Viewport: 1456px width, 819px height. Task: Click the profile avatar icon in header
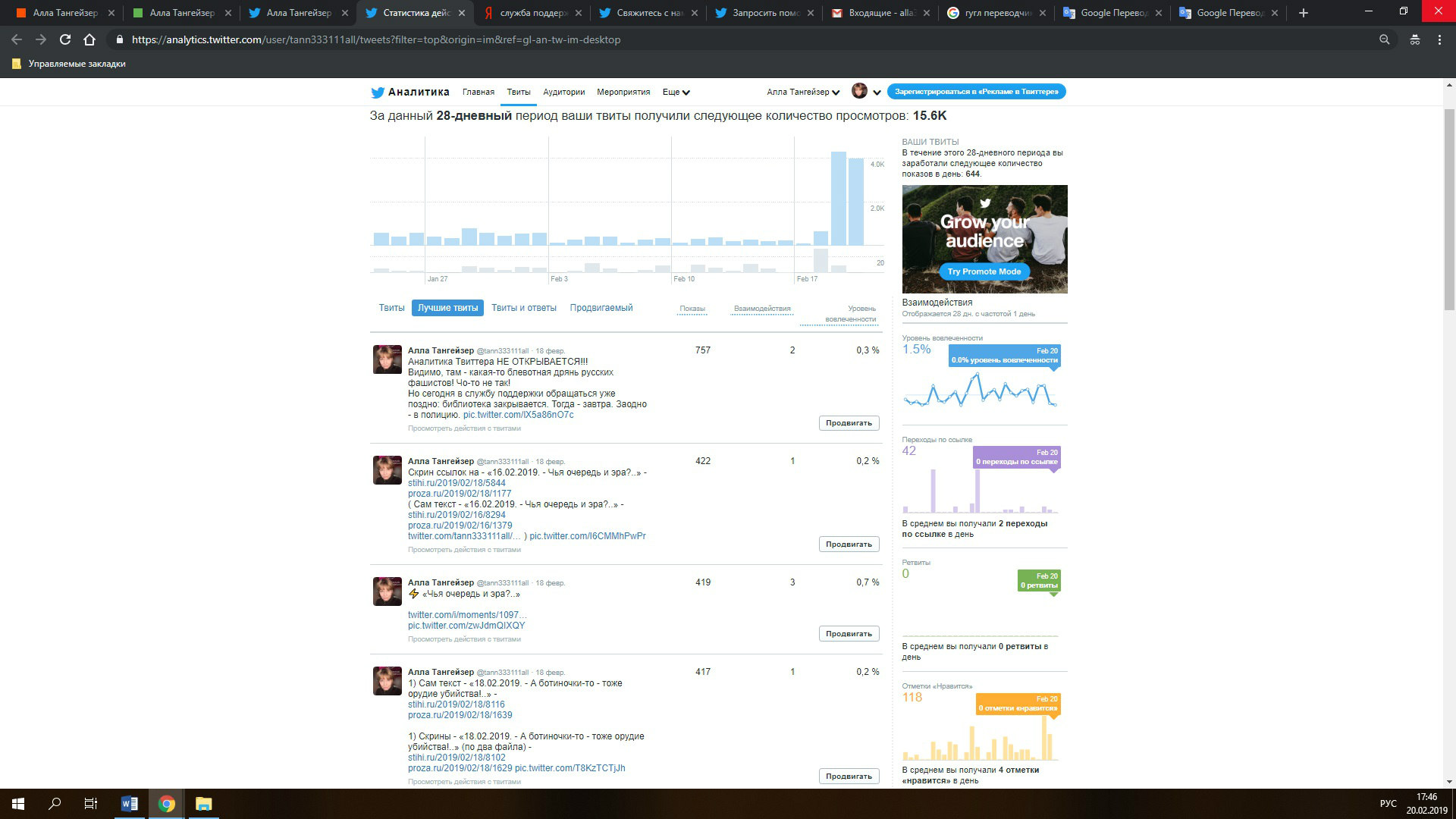[859, 92]
